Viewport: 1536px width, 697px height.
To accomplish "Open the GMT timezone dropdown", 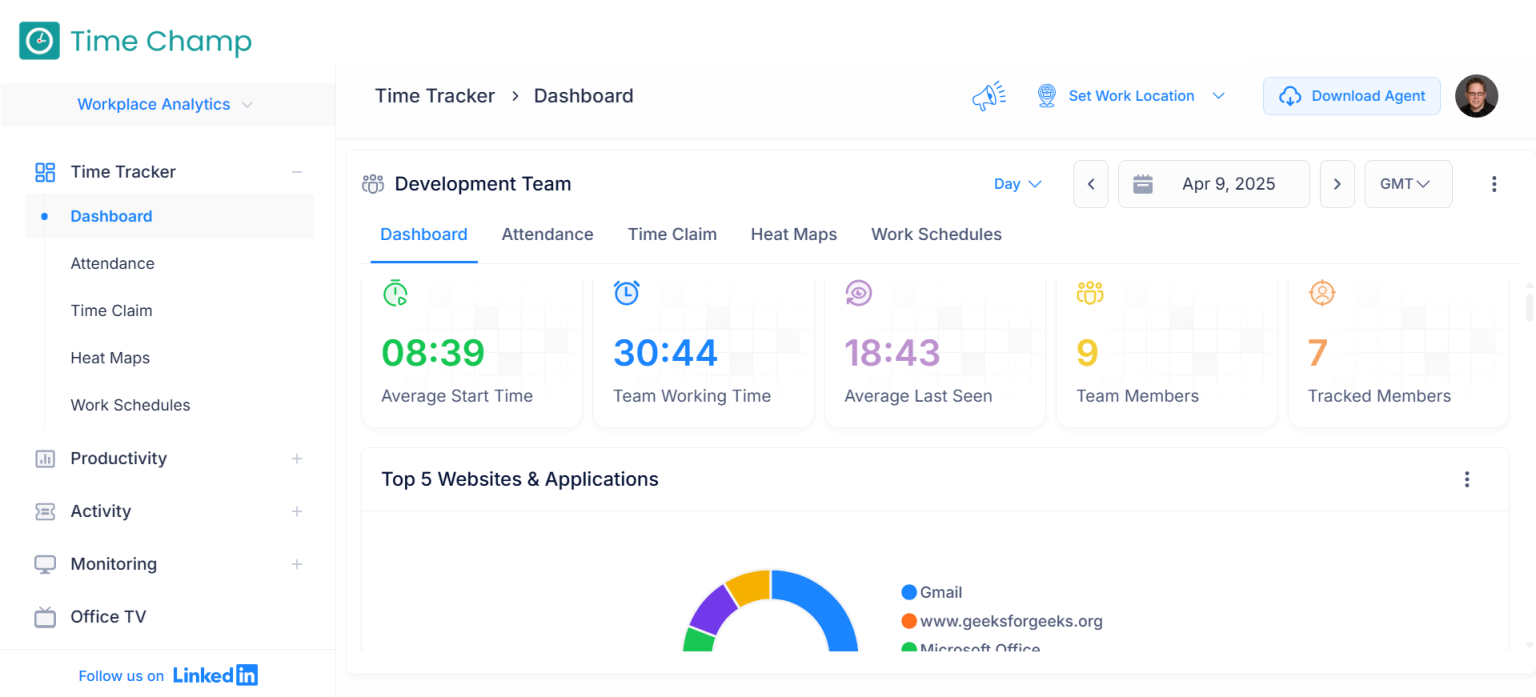I will tap(1408, 184).
